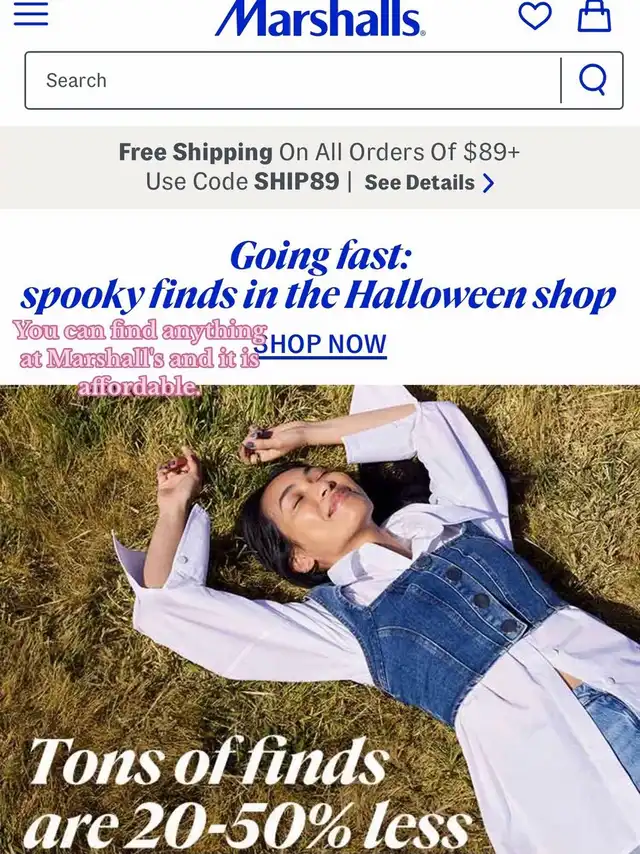Click the pink 'You can find anything' caption
The width and height of the screenshot is (640, 854).
click(x=140, y=331)
